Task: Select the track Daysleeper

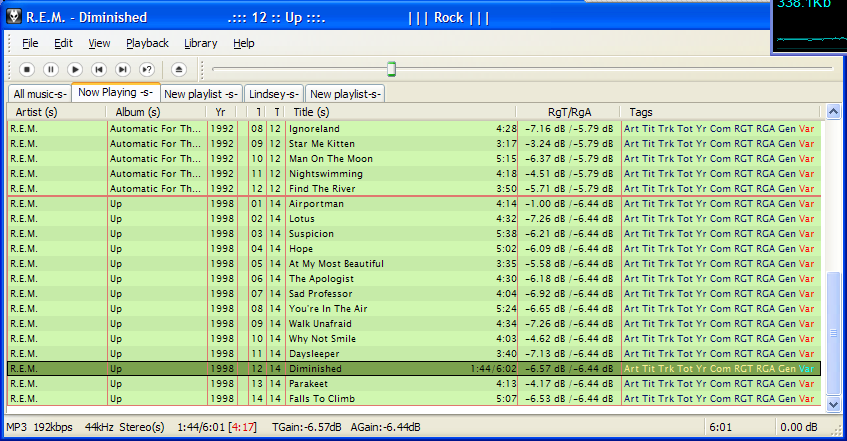Action: point(414,354)
